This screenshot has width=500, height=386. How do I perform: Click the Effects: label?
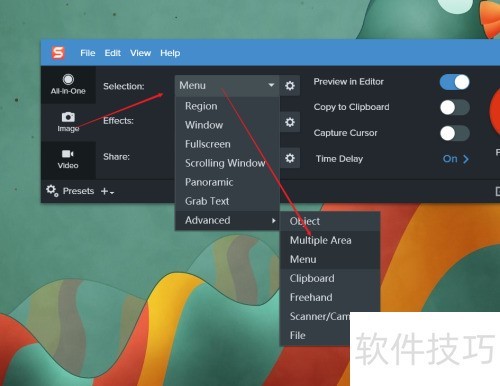click(118, 121)
